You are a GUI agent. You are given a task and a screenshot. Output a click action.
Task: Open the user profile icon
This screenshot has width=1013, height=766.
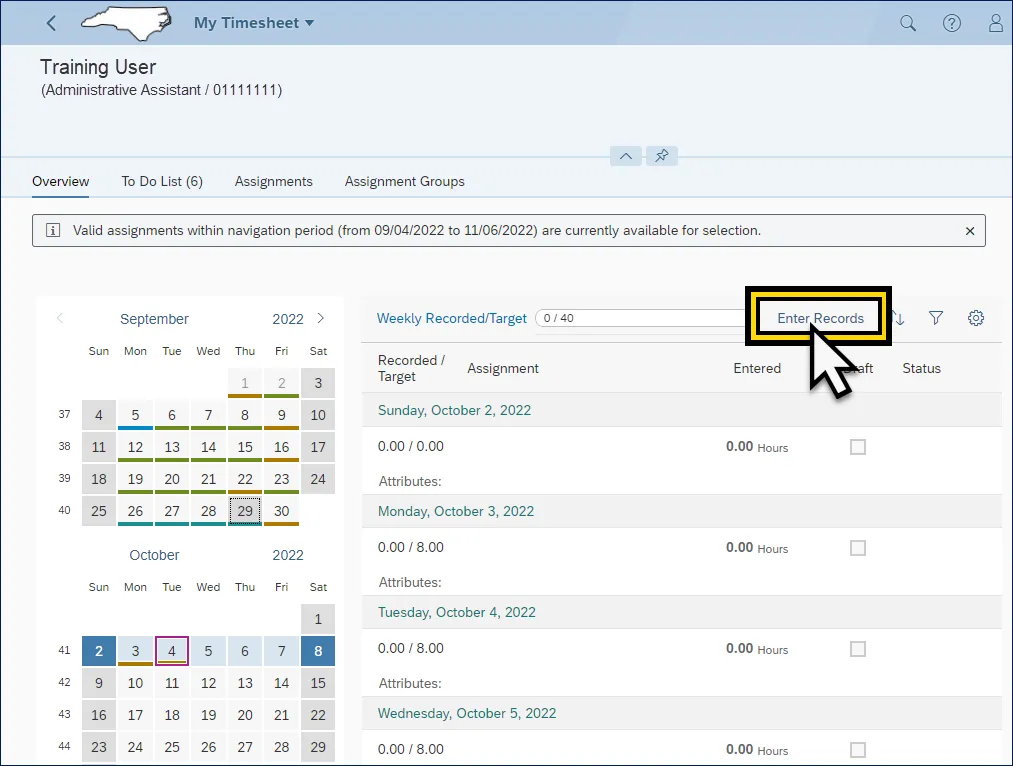[x=996, y=23]
